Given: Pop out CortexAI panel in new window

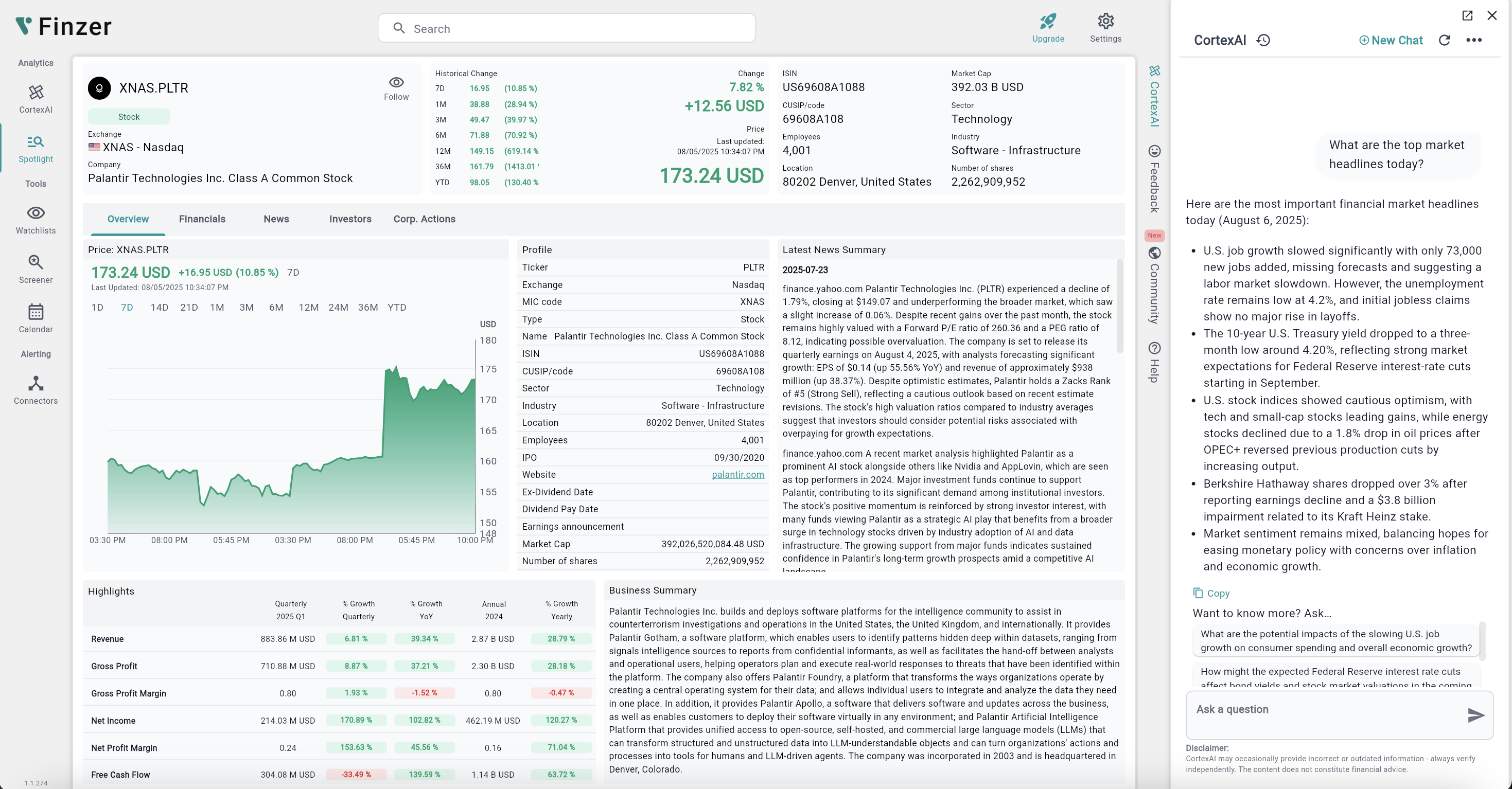Looking at the screenshot, I should point(1467,15).
